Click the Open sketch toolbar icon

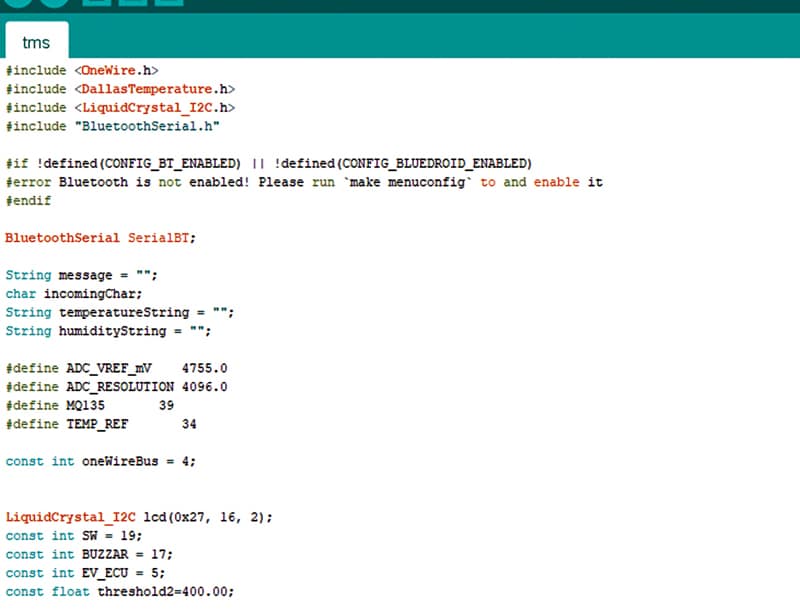click(131, 3)
